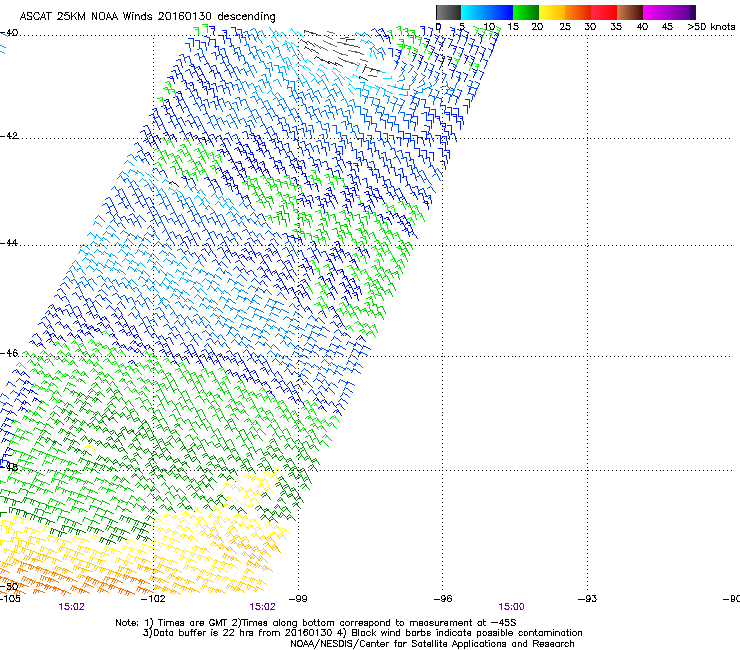
Task: Click the brown 35-40 knots legend swatch
Action: tap(630, 12)
